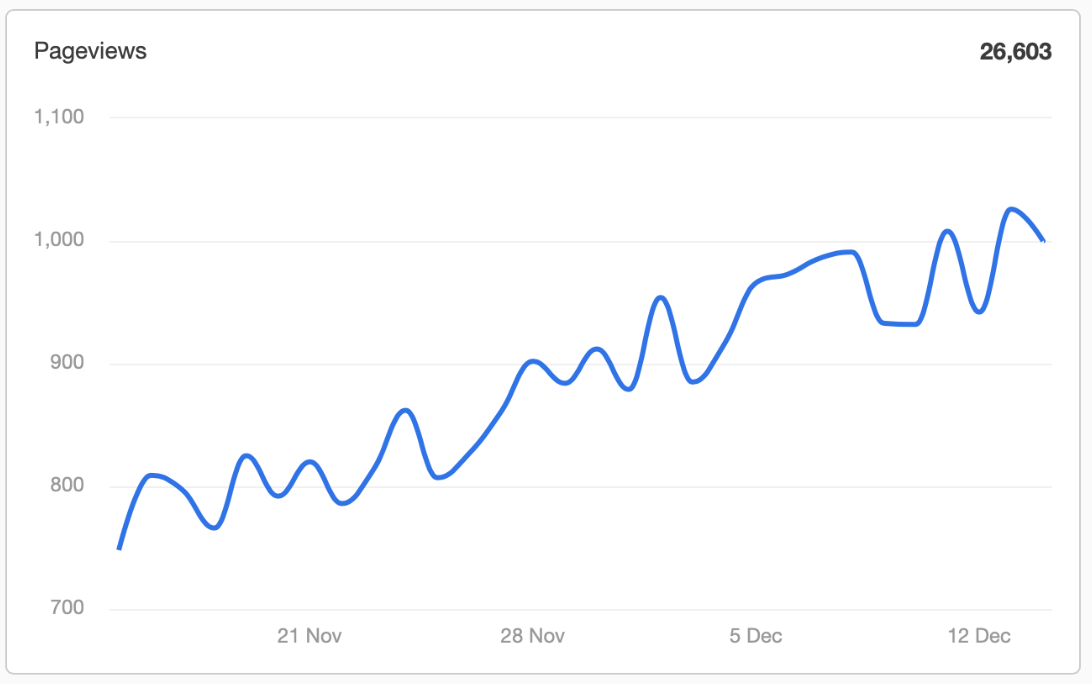Click the highest peak of the line
The height and width of the screenshot is (684, 1092).
(1011, 209)
